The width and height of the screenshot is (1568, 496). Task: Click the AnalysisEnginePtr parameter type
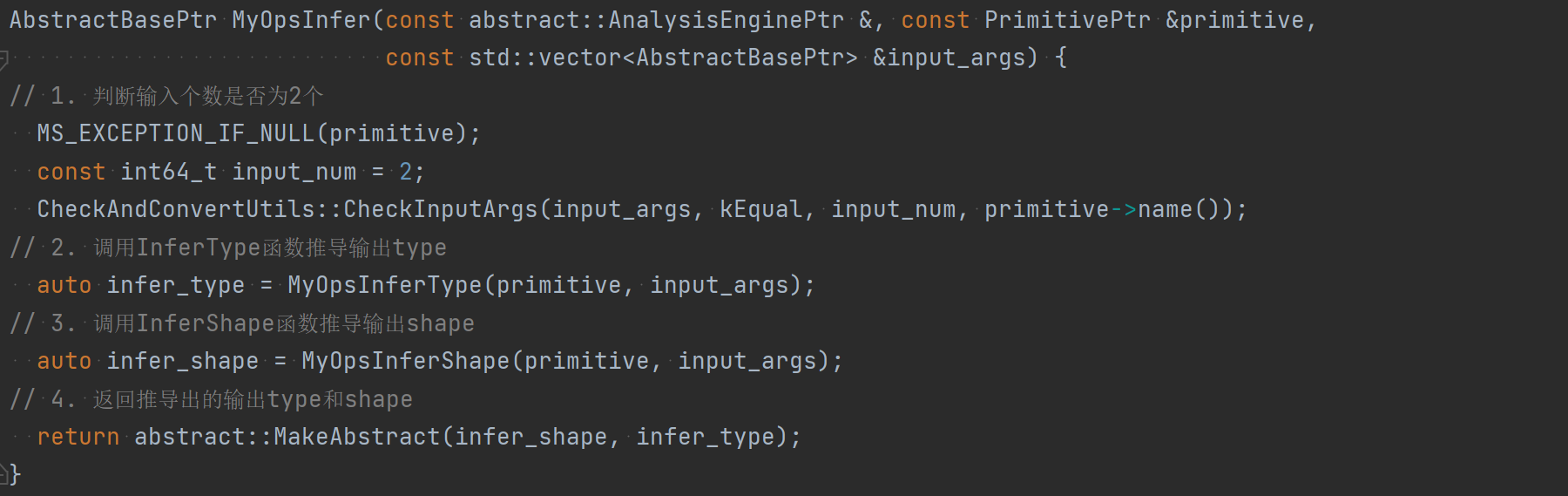point(726,20)
